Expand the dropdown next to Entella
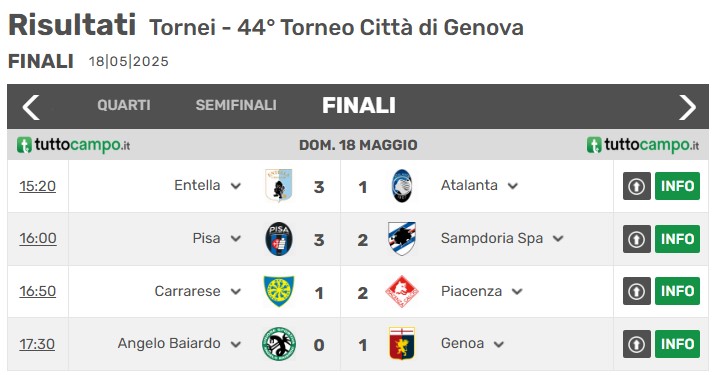The image size is (716, 375). pyautogui.click(x=236, y=186)
